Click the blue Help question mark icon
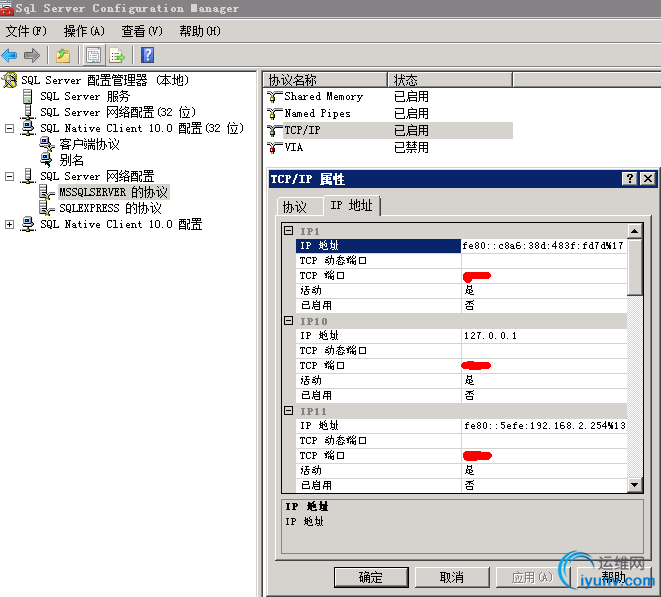This screenshot has width=661, height=597. pos(147,55)
